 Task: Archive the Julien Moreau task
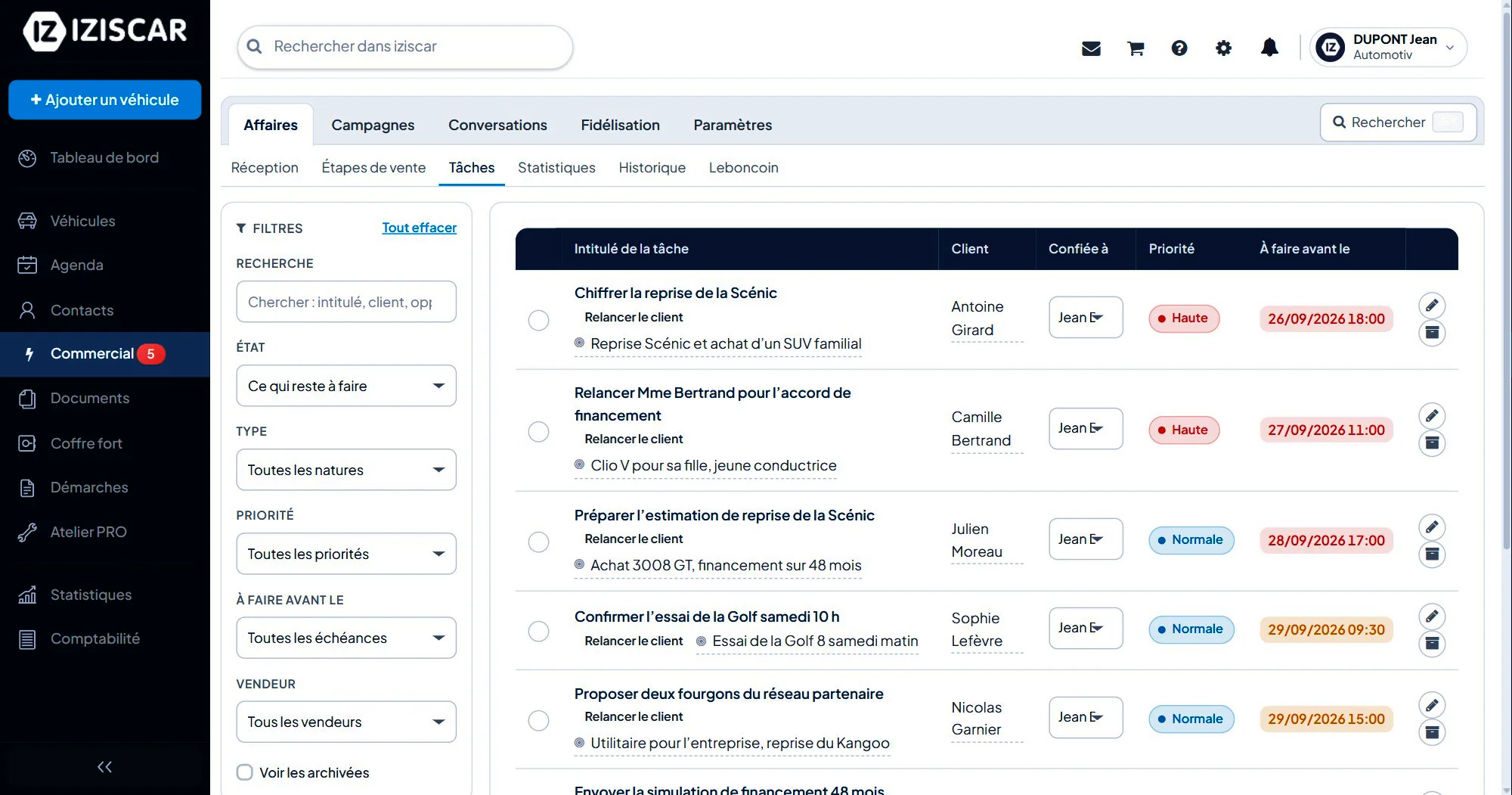(x=1432, y=554)
